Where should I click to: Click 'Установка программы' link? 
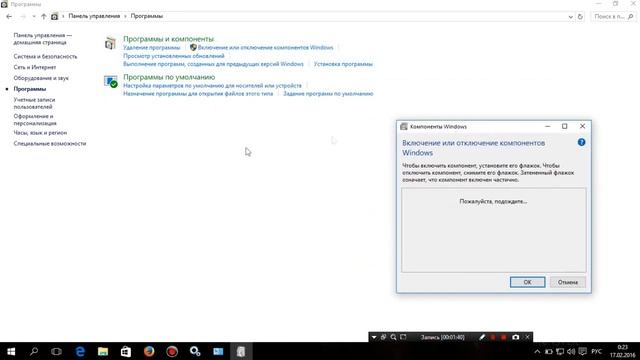coord(343,64)
